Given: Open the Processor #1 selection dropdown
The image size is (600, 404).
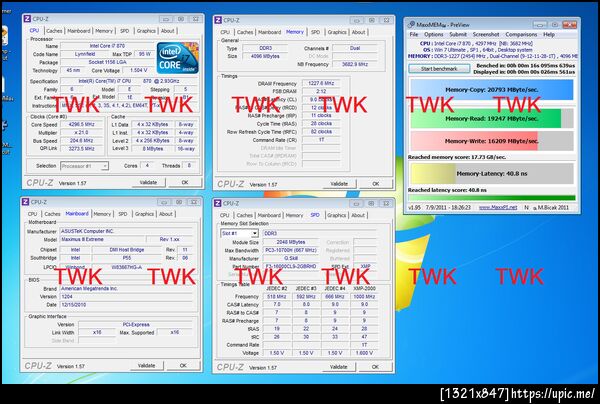Looking at the screenshot, I should pyautogui.click(x=85, y=166).
